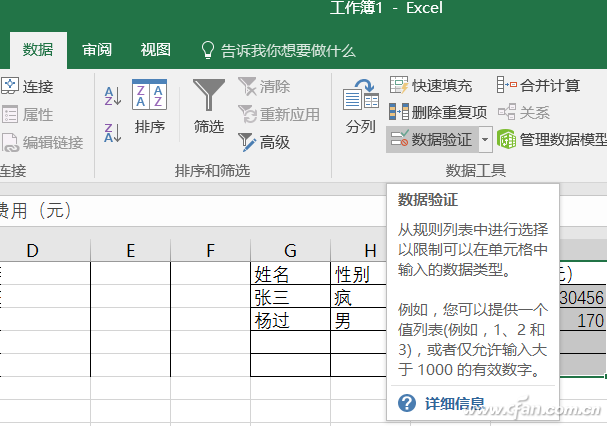The image size is (607, 426).
Task: Click Advanced filter (高级) button
Action: (x=264, y=142)
